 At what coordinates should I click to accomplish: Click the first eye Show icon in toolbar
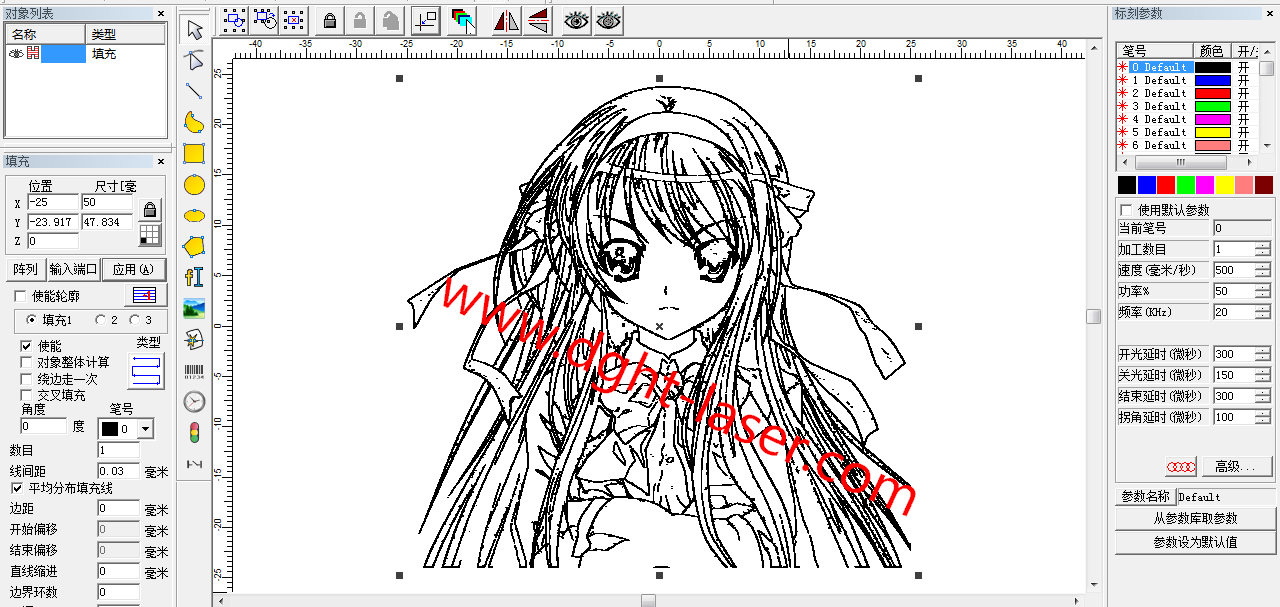click(x=576, y=19)
